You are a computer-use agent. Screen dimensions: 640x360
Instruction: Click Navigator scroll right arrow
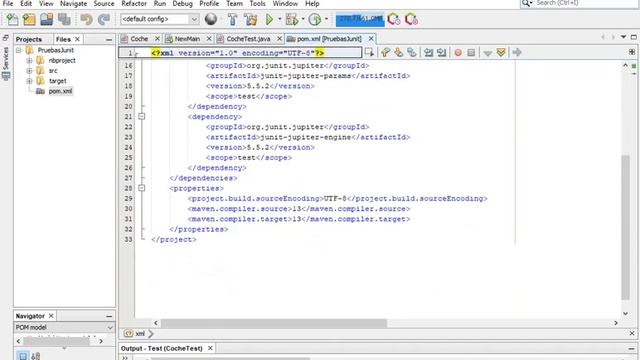(x=101, y=341)
